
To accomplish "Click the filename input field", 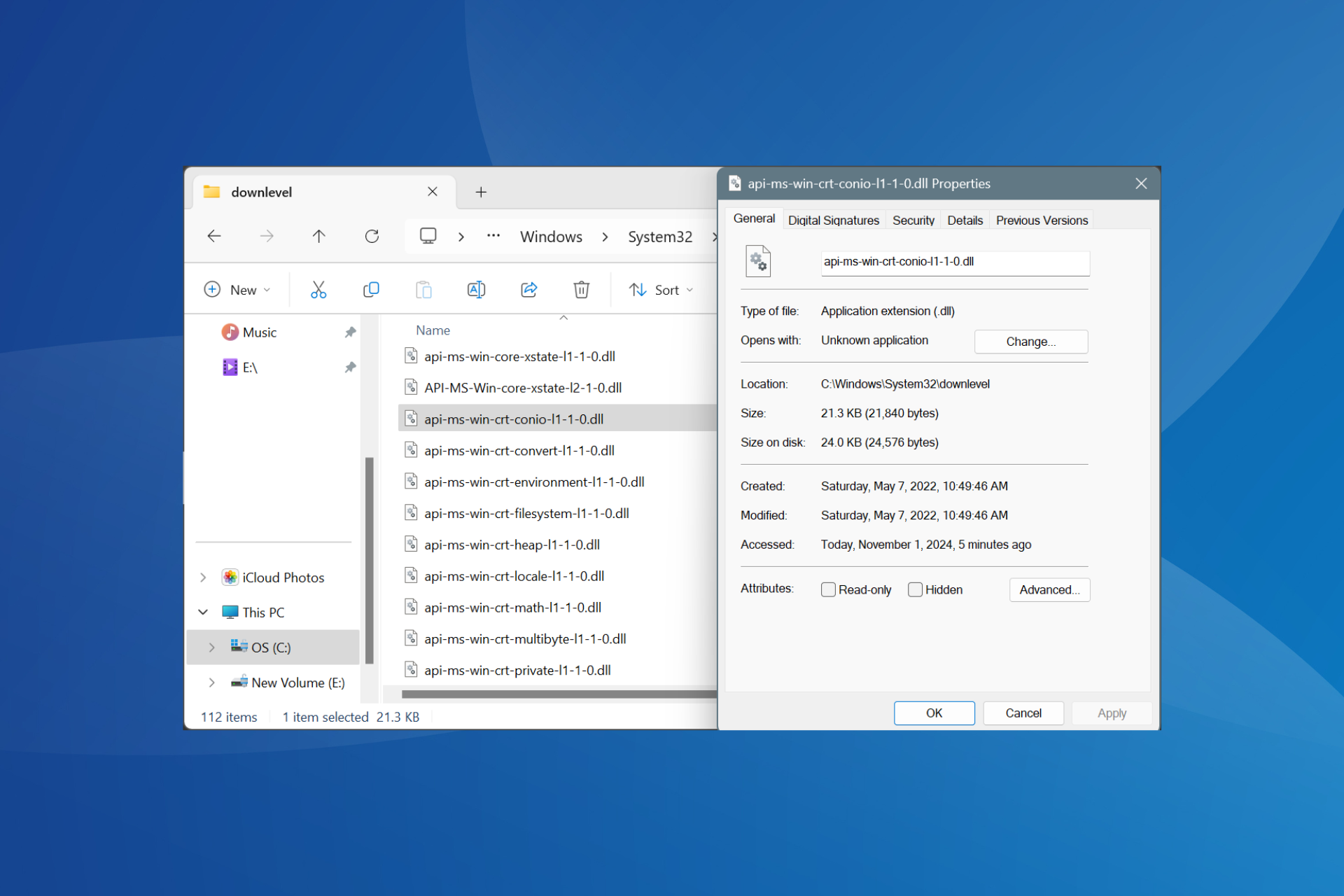I will [x=949, y=260].
